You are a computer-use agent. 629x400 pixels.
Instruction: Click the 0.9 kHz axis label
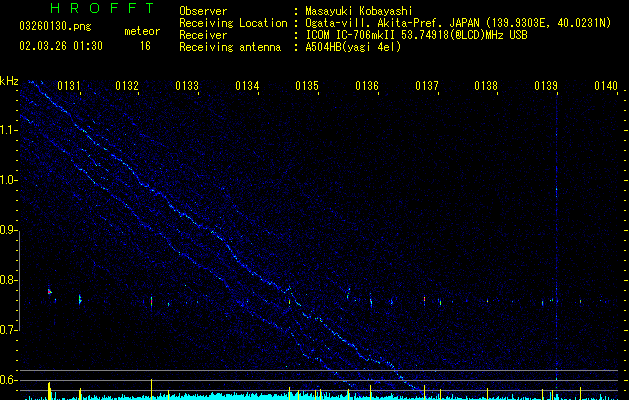pos(9,230)
